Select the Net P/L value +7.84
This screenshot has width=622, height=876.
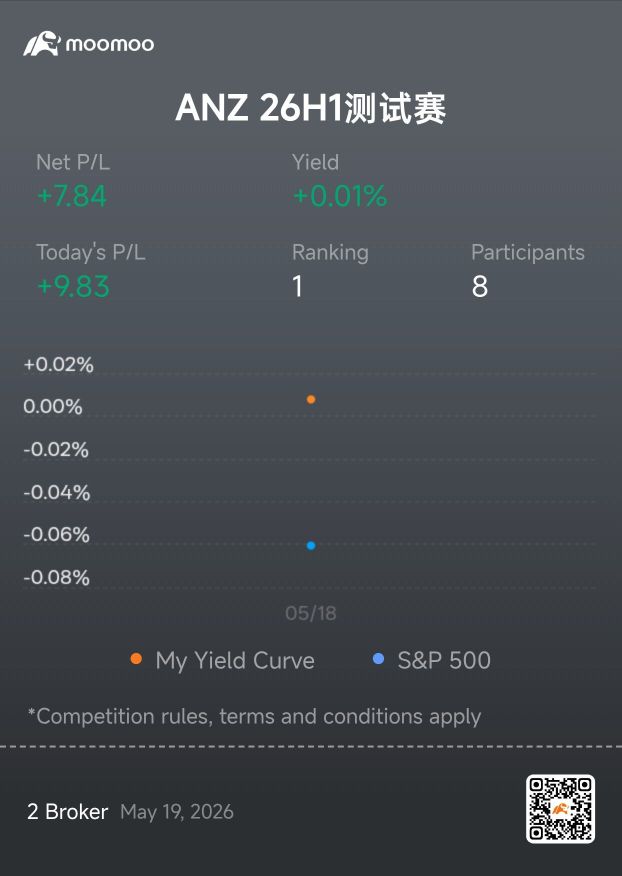coord(72,196)
